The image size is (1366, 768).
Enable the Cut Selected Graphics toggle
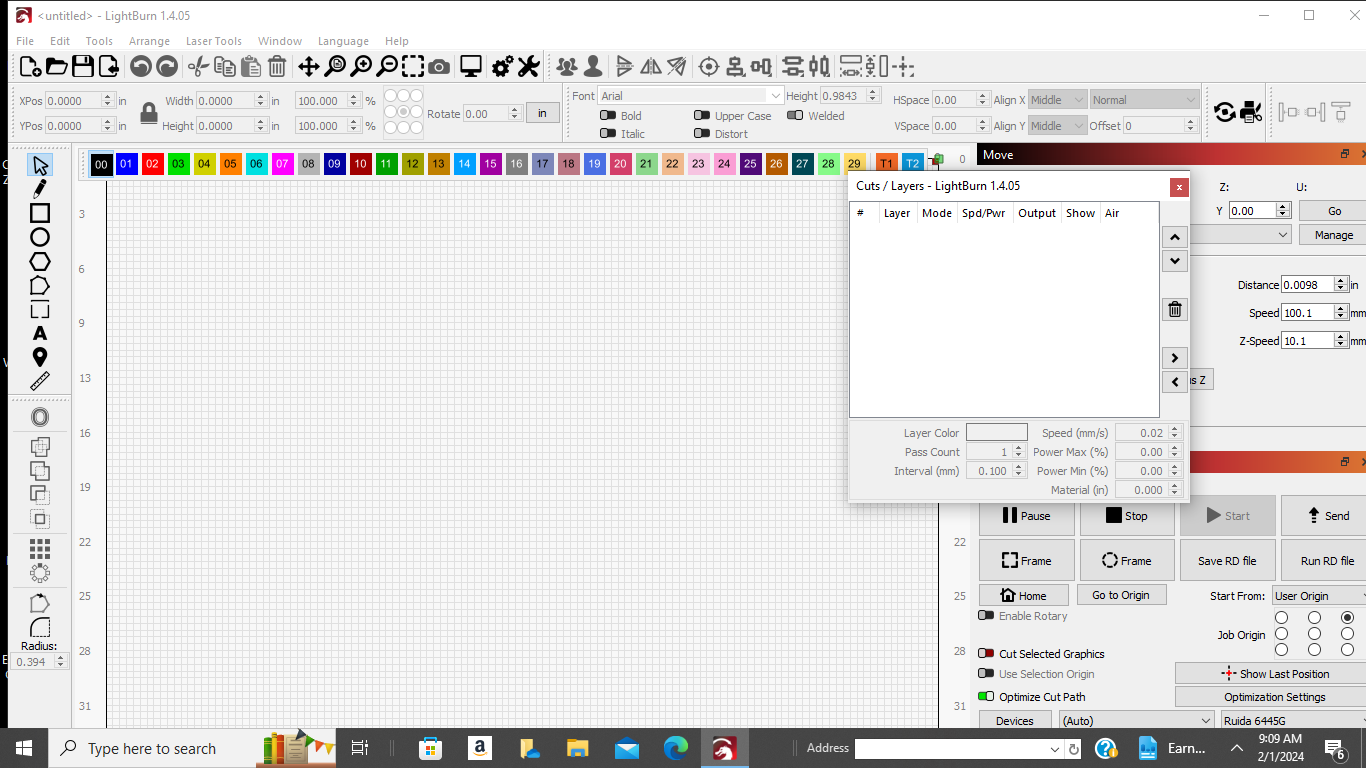coord(986,653)
